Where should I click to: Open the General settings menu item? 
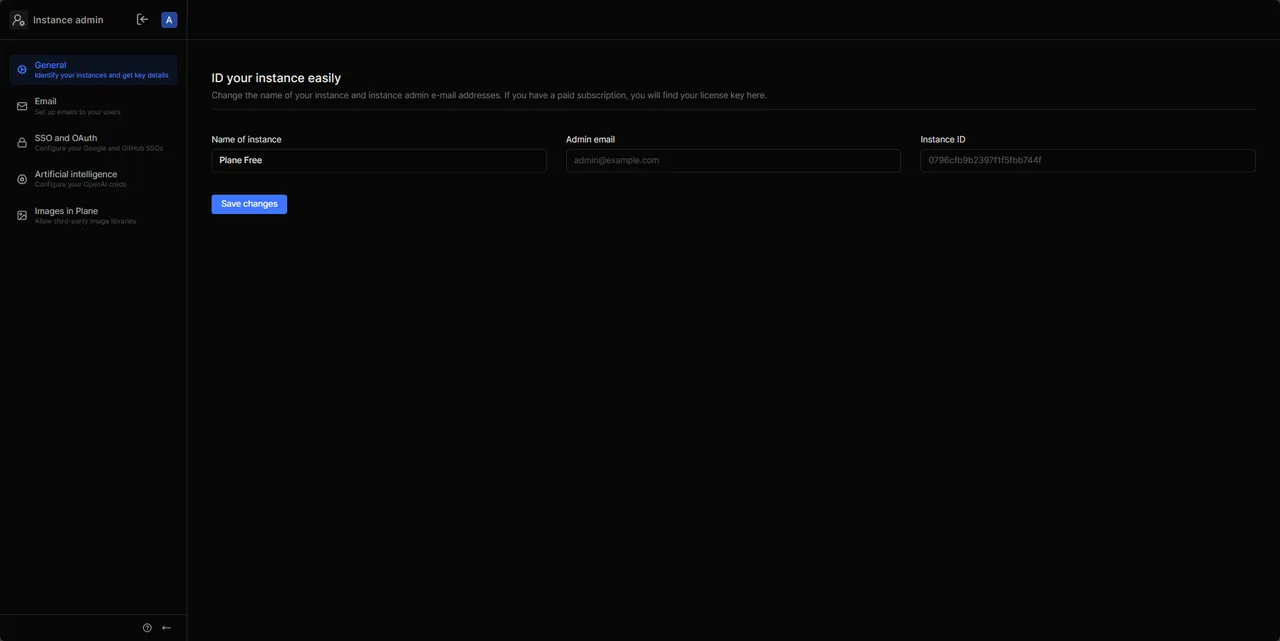coord(93,70)
